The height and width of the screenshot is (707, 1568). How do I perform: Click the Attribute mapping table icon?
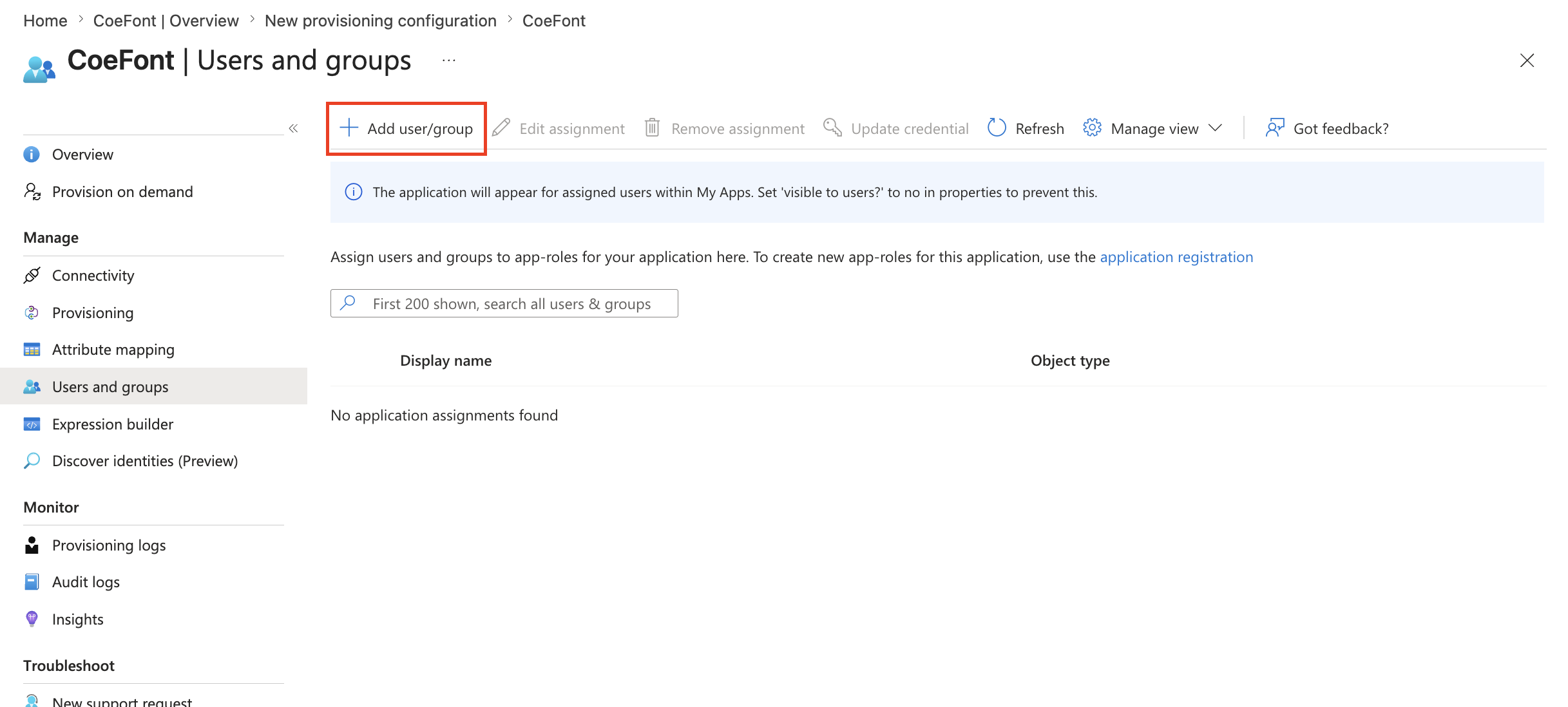coord(32,350)
